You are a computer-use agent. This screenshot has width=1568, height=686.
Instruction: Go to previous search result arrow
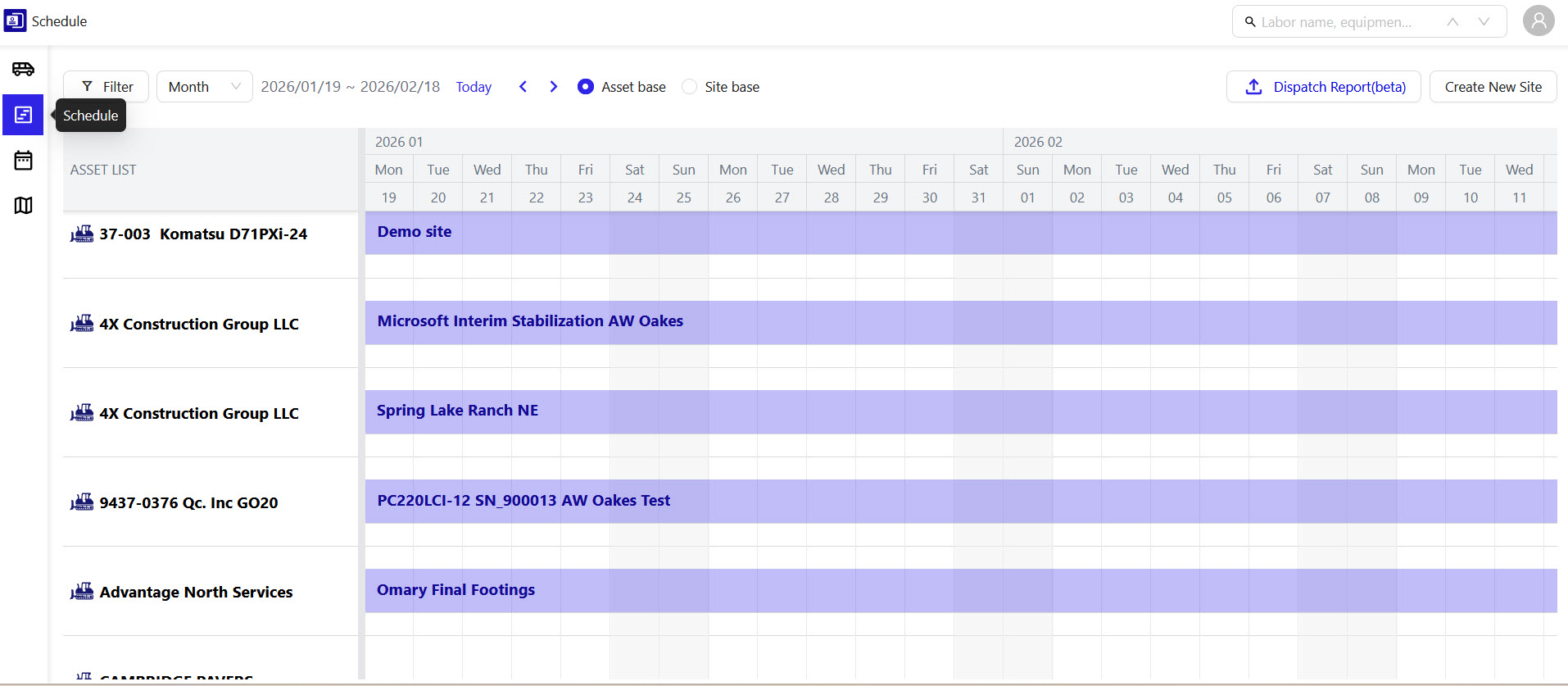tap(1452, 22)
